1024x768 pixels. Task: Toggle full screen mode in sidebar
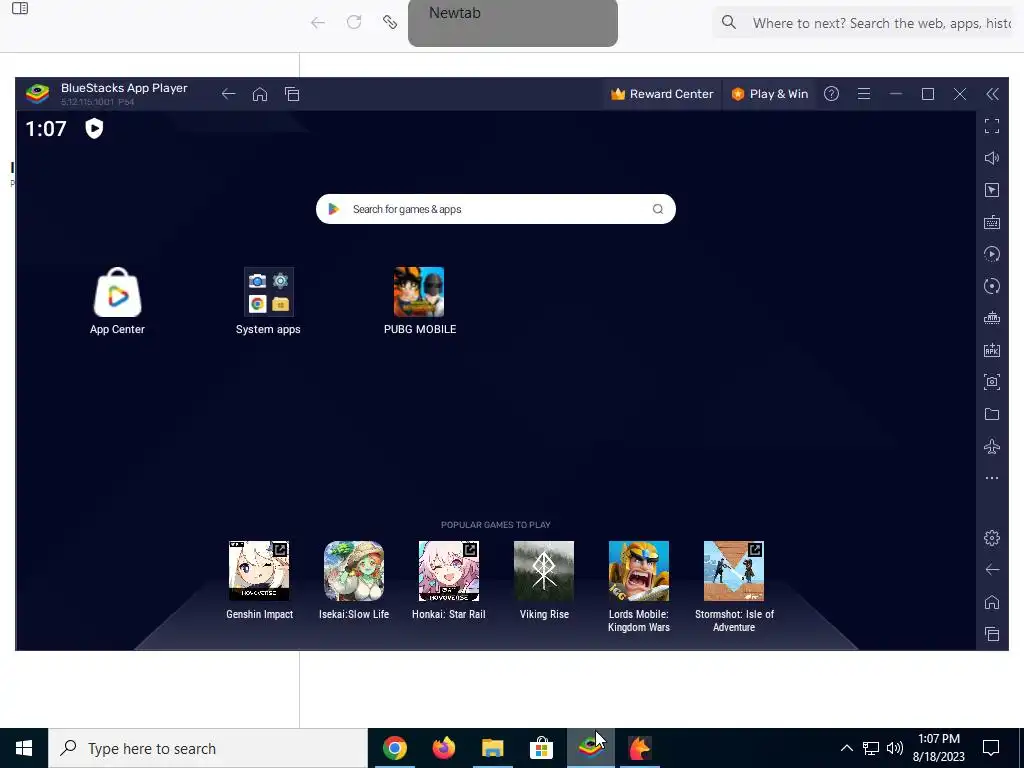[x=992, y=126]
